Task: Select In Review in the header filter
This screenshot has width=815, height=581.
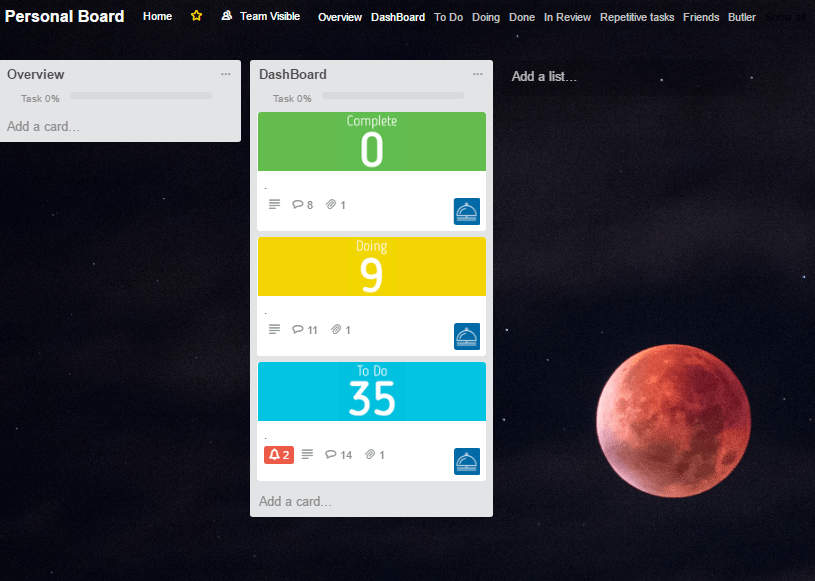Action: 567,17
